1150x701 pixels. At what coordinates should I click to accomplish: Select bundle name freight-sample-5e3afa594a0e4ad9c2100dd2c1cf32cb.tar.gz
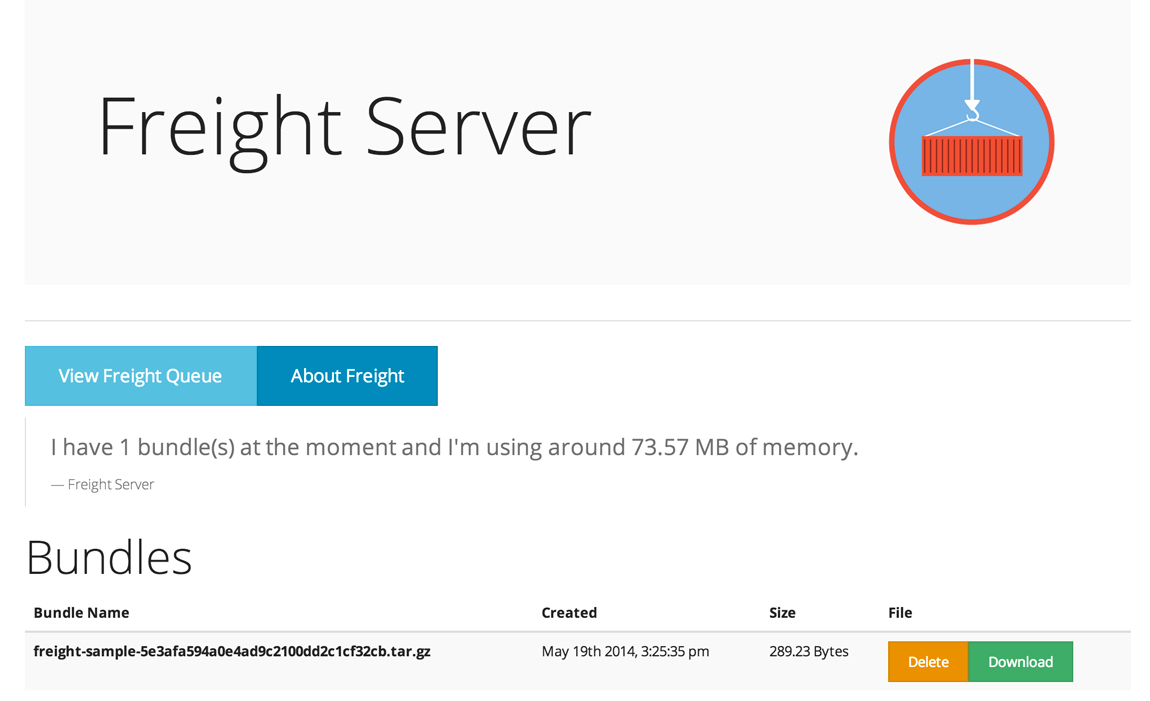[x=232, y=652]
